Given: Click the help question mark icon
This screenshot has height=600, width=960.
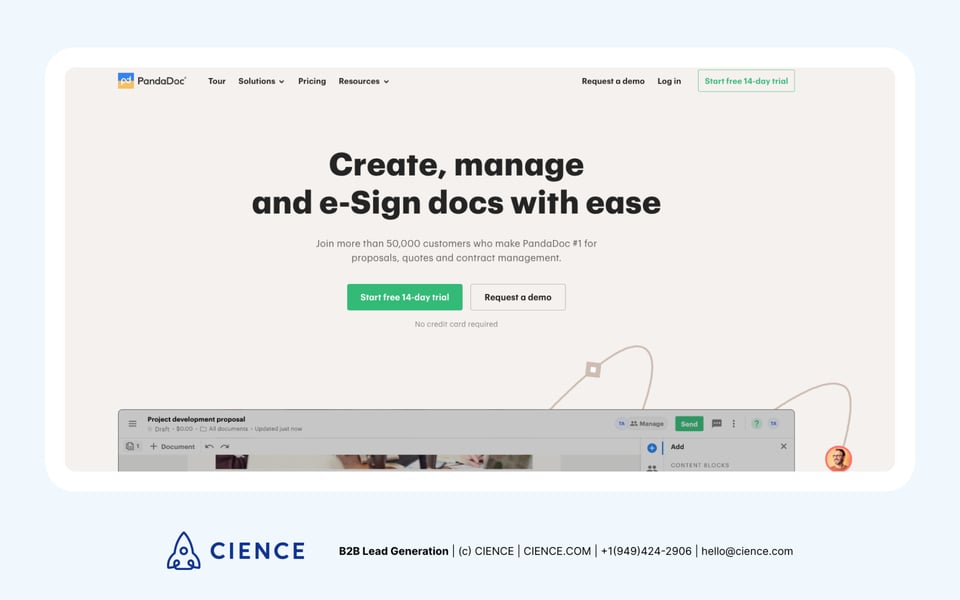Looking at the screenshot, I should coord(756,424).
